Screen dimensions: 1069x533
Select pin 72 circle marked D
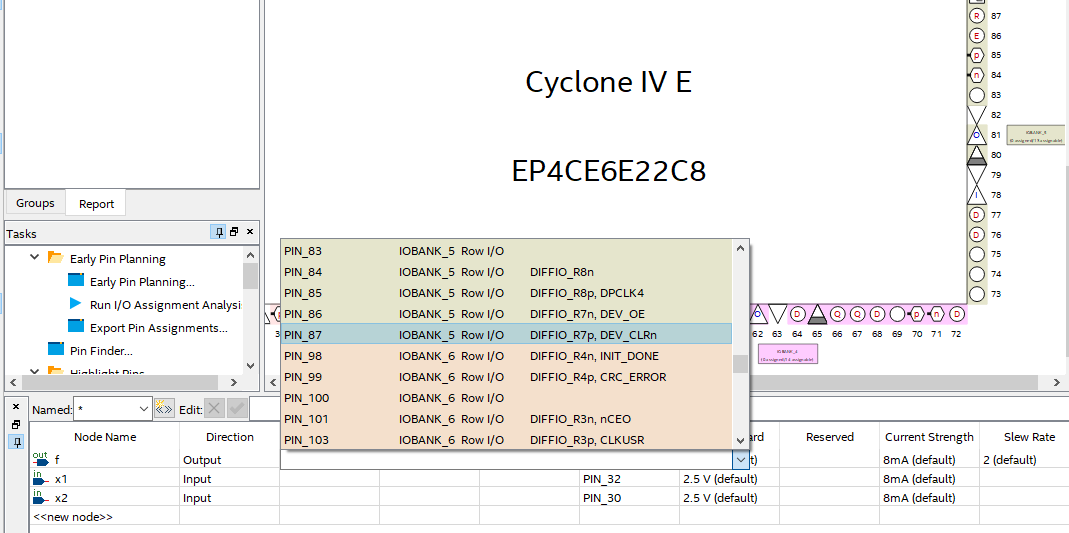point(957,314)
